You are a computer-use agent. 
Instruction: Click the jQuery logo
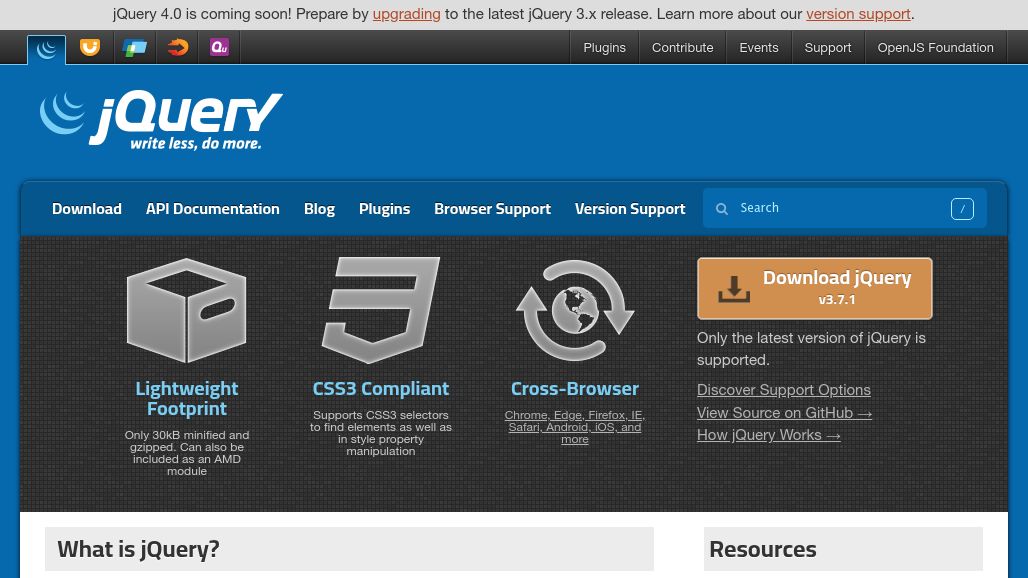(161, 121)
